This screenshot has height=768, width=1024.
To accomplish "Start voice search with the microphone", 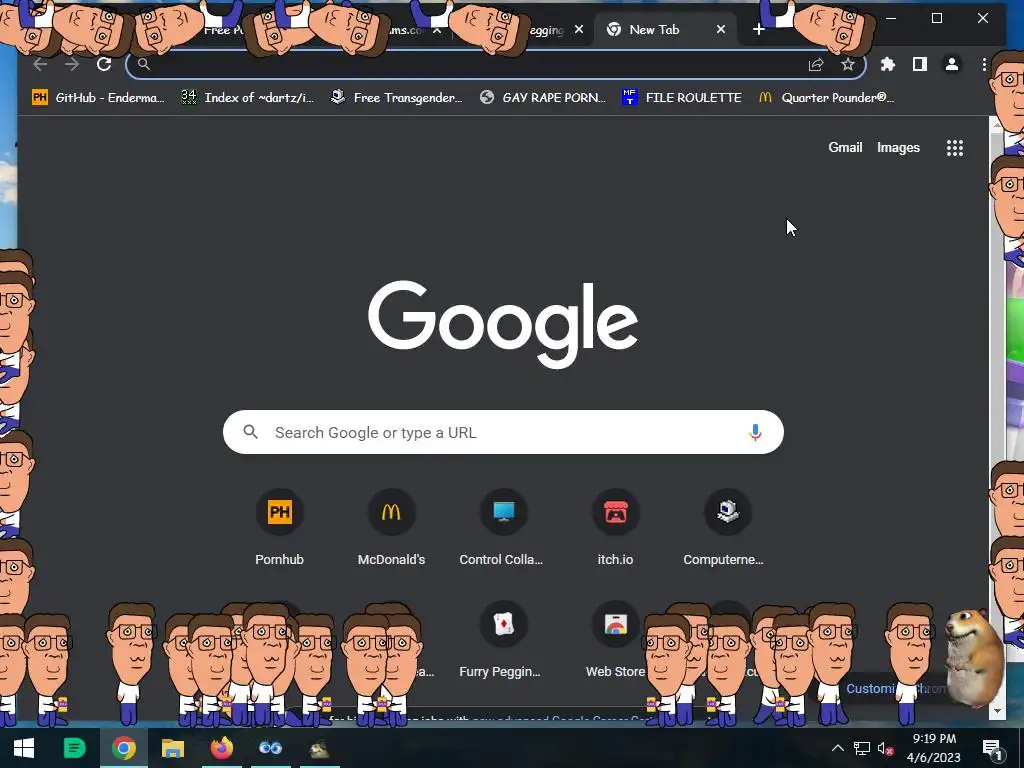I will (x=755, y=432).
